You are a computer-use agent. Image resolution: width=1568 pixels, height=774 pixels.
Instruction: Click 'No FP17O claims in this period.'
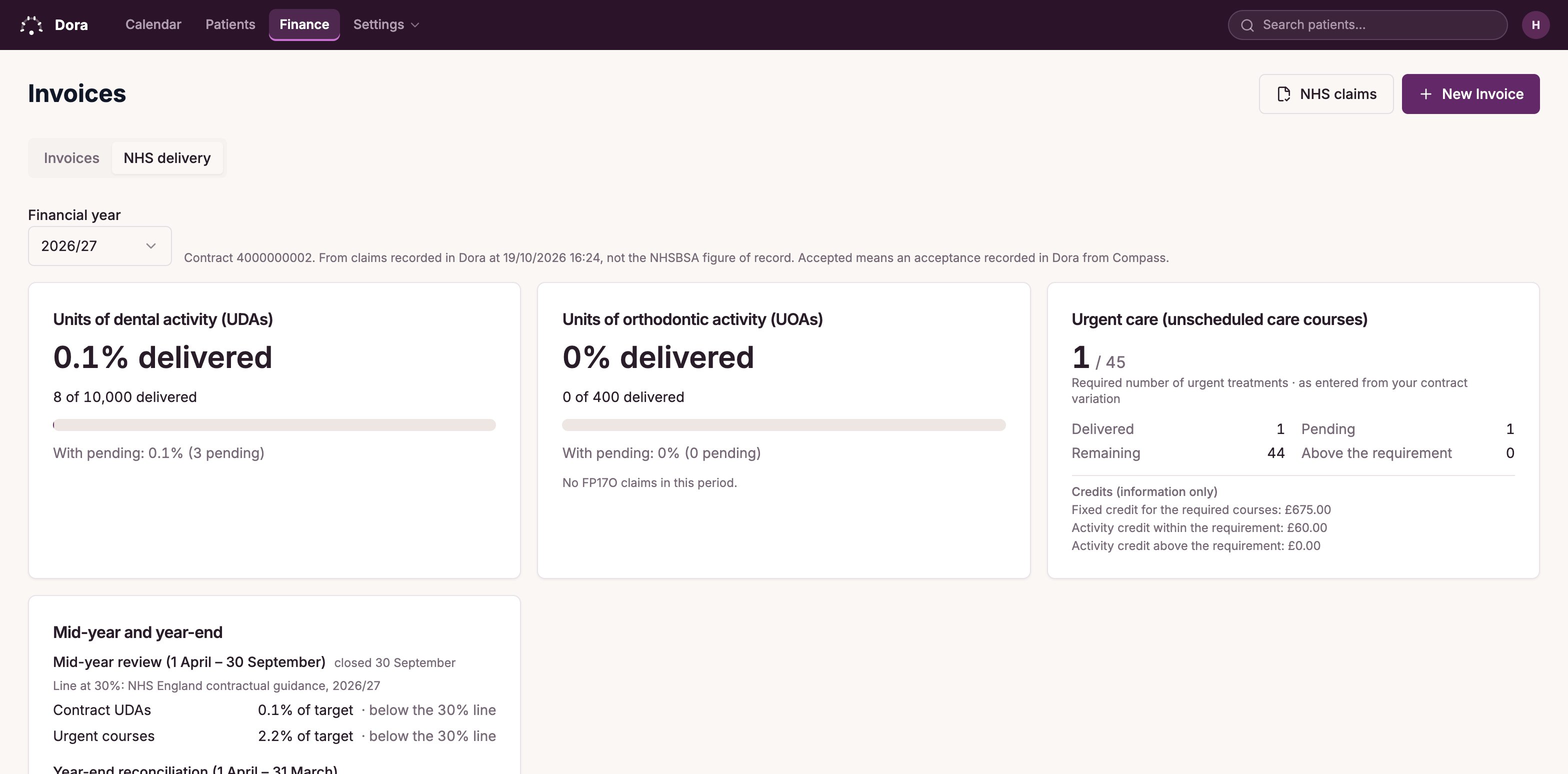coord(649,482)
